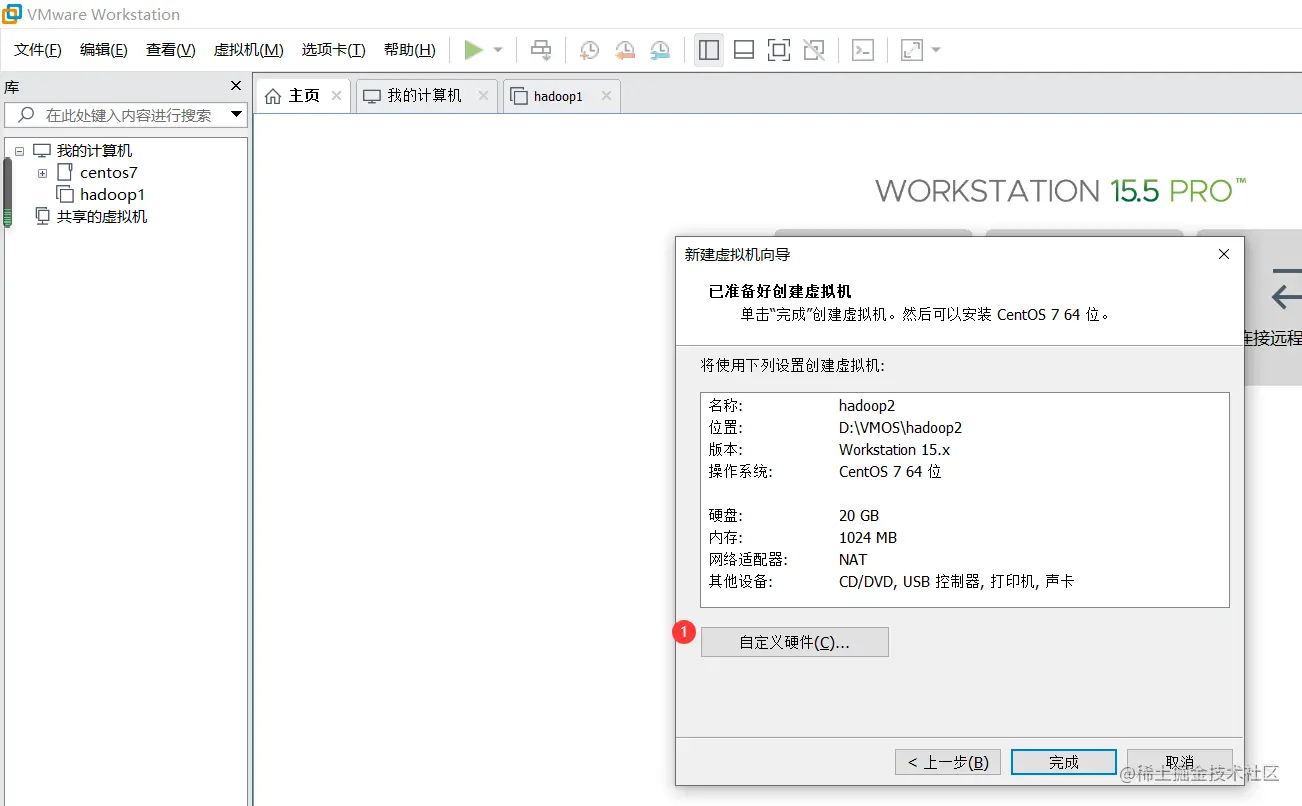This screenshot has height=806, width=1302.
Task: Revert to snapshot toolbar icon
Action: coord(625,50)
